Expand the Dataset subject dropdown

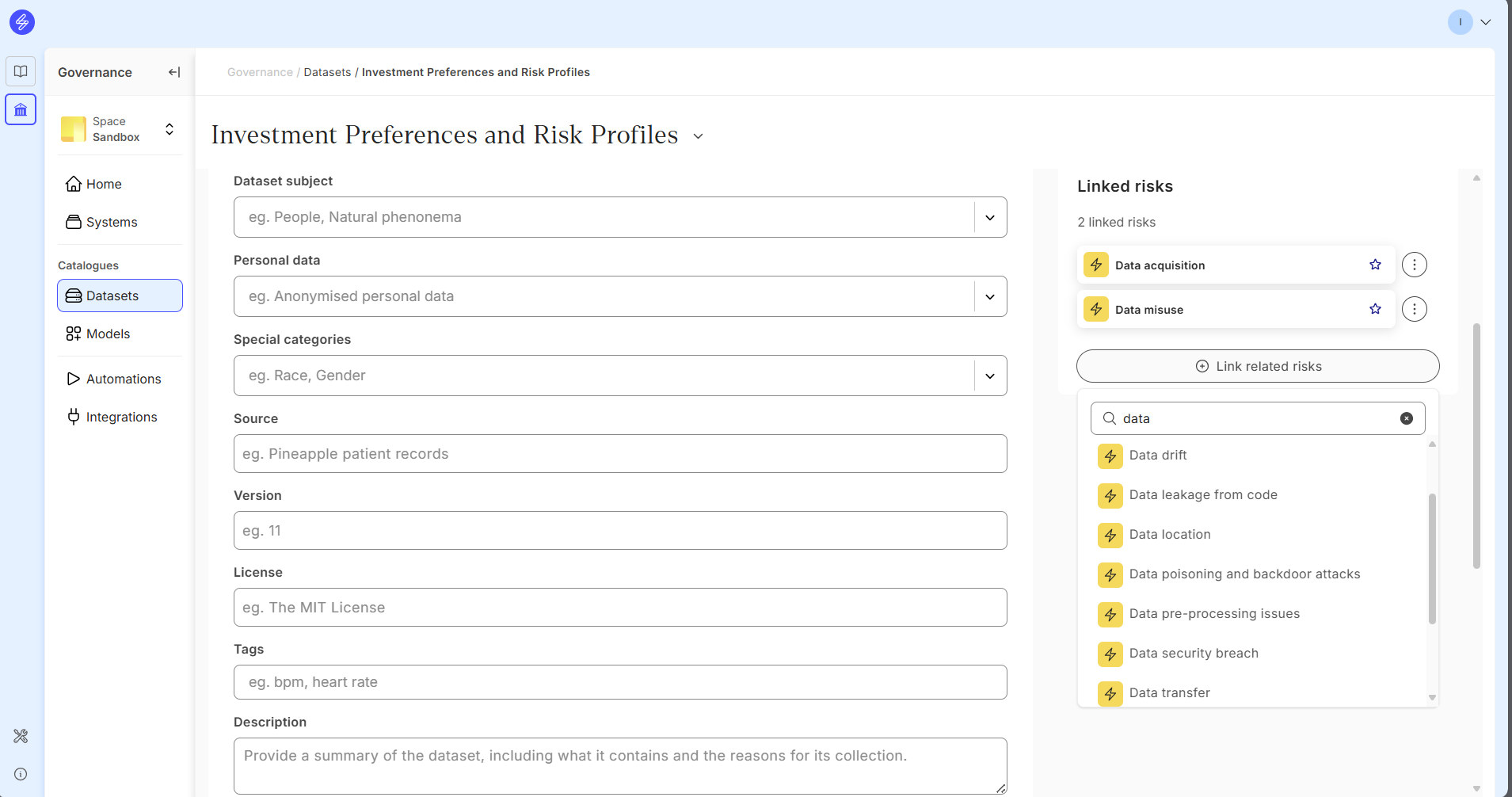989,217
